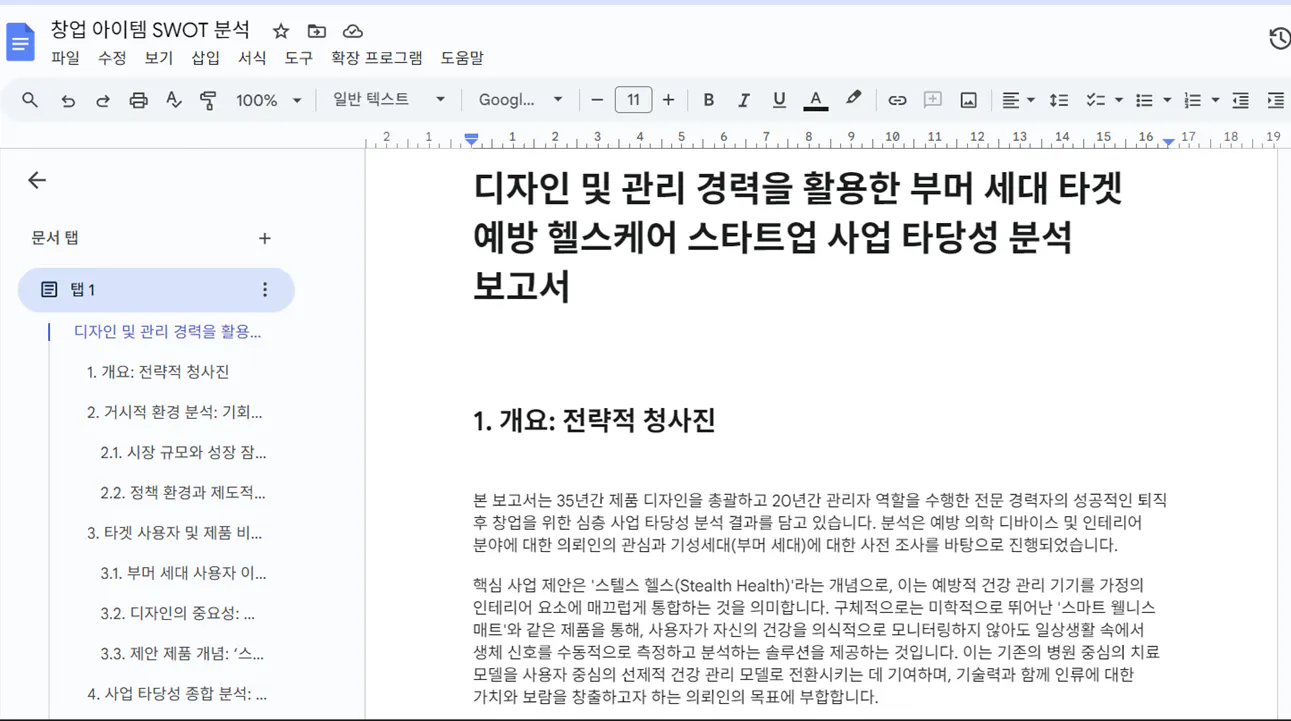Select 탭 1 in the sidebar
1291x721 pixels.
coord(156,289)
